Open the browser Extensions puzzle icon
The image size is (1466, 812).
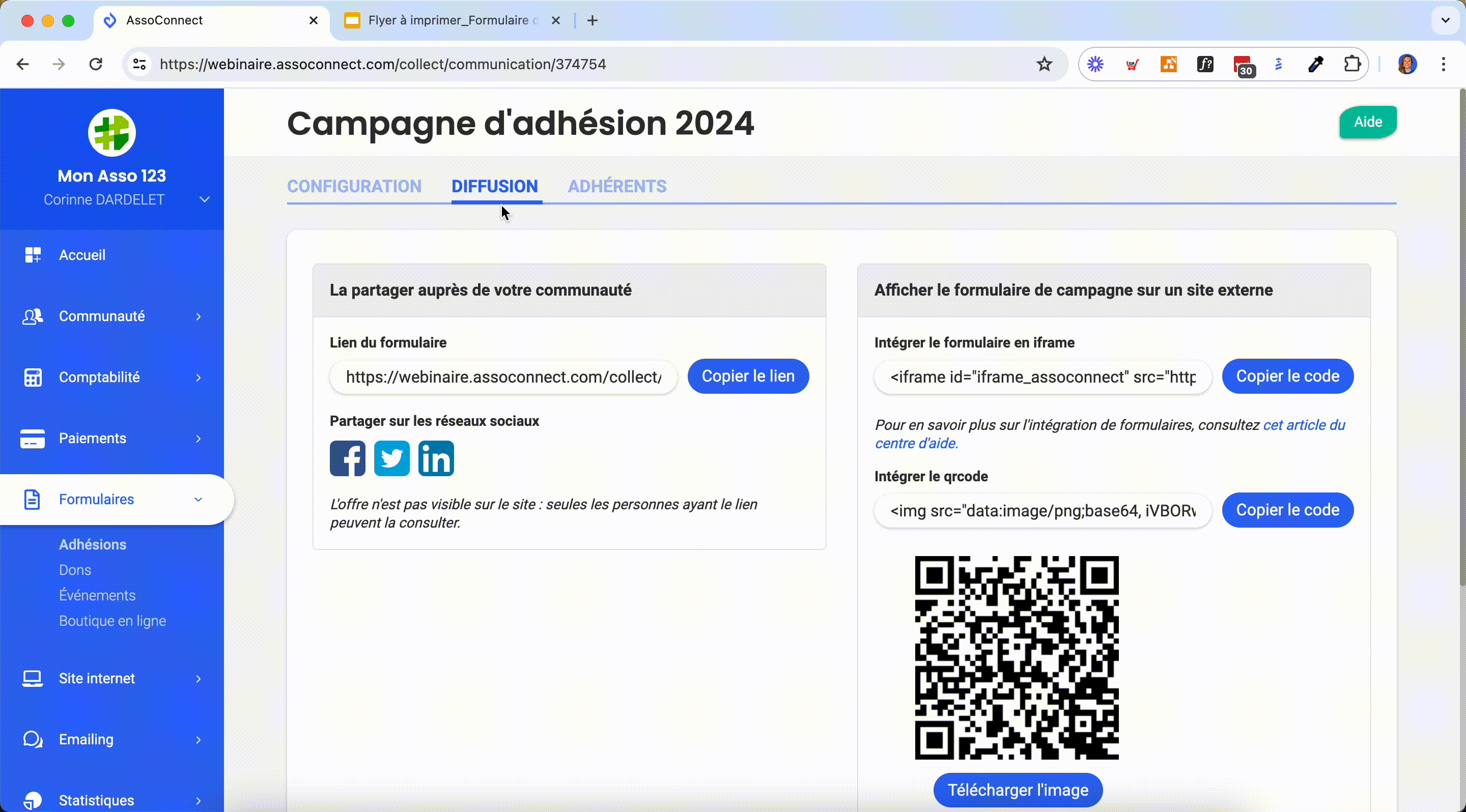point(1352,64)
